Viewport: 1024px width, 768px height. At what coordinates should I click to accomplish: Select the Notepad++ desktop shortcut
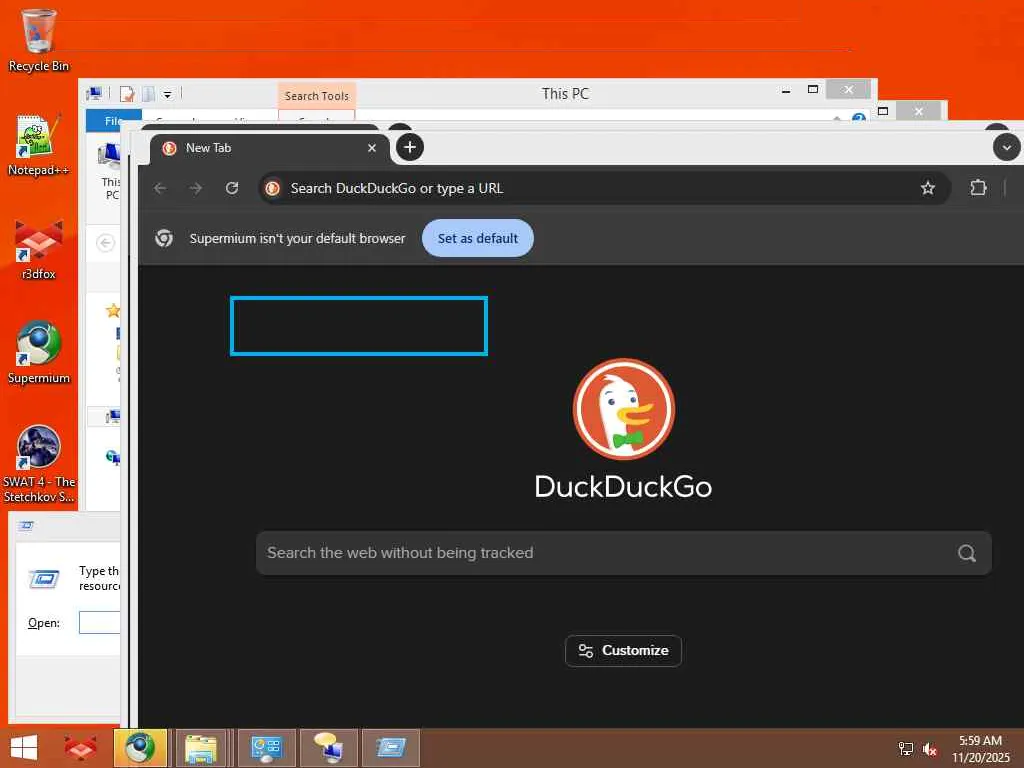click(39, 145)
